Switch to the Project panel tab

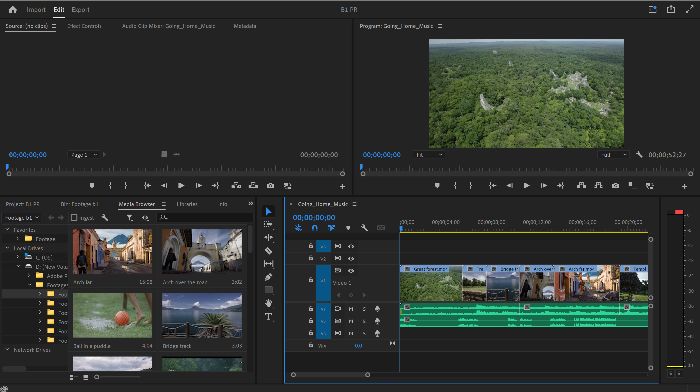coord(22,204)
